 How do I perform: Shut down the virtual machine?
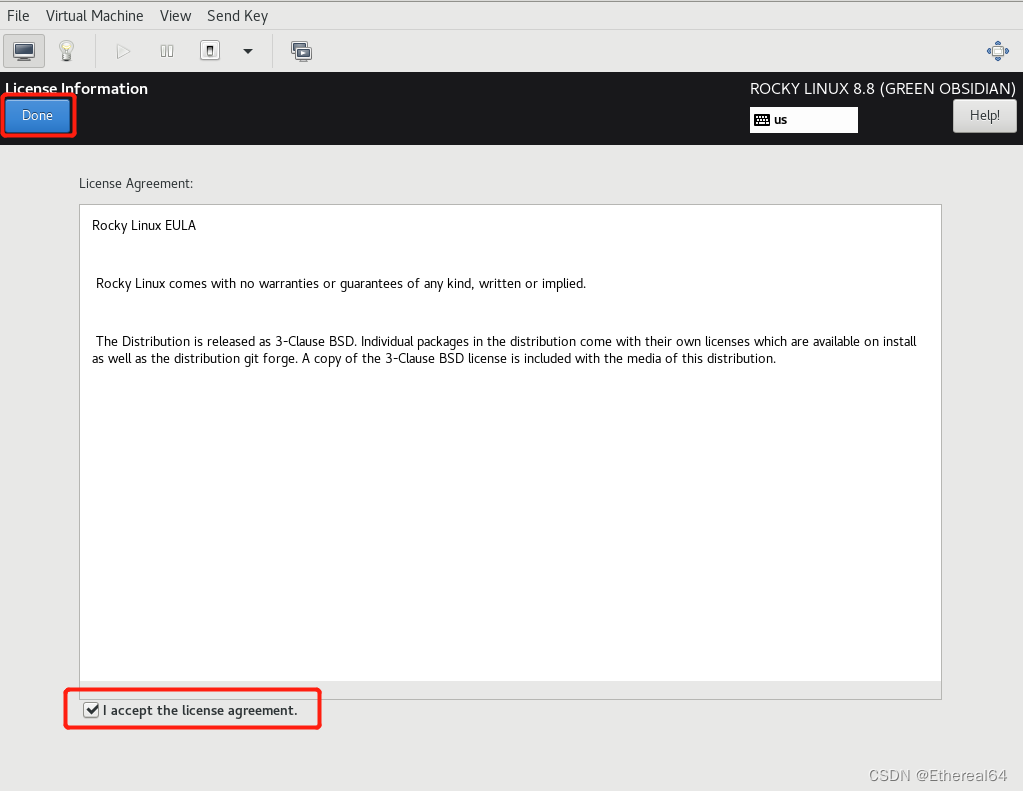click(209, 51)
